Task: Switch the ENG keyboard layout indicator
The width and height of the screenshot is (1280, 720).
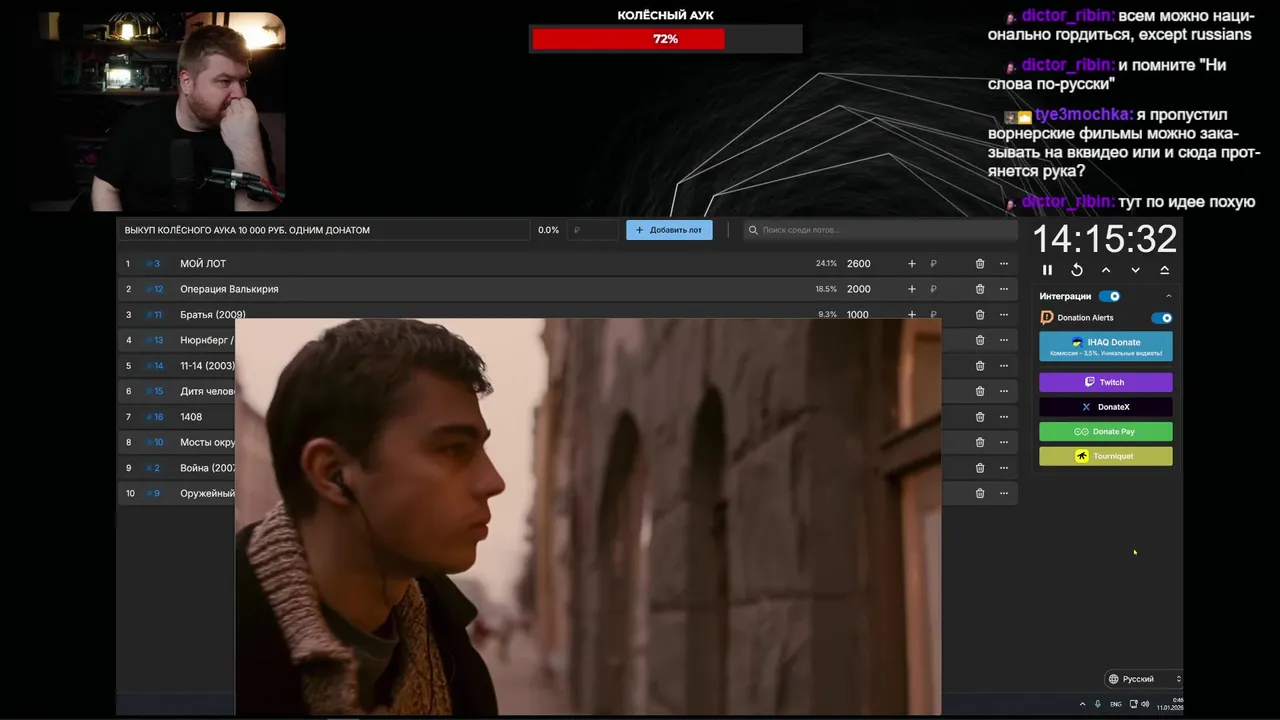Action: [x=1116, y=704]
